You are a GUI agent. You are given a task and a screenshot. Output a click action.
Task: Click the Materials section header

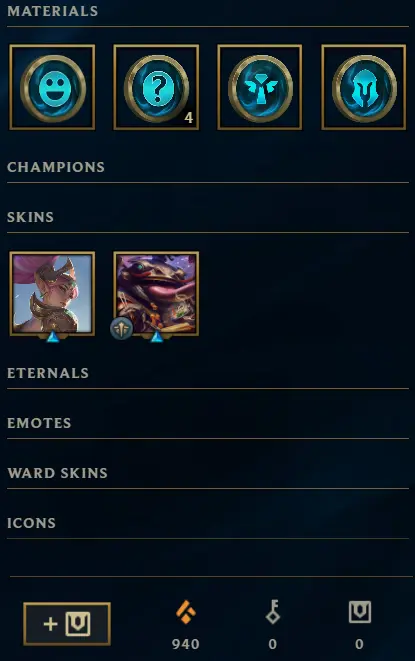[53, 11]
